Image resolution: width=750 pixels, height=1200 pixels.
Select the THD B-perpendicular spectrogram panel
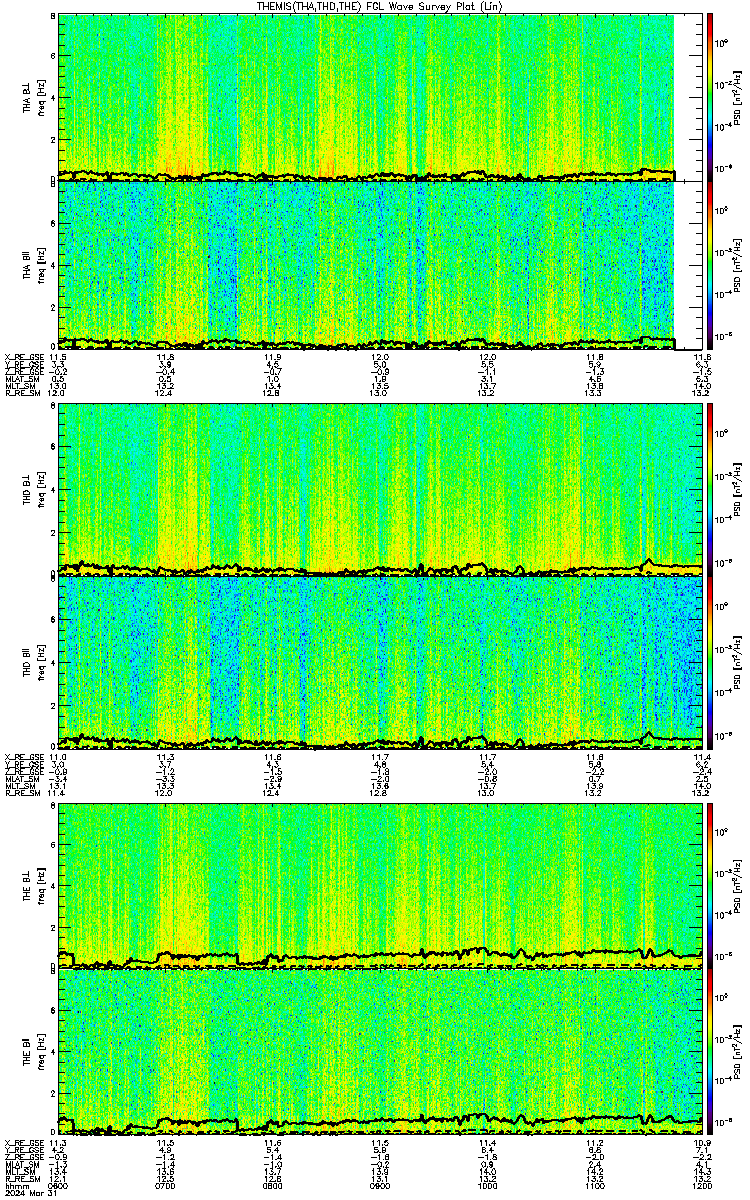coord(380,489)
